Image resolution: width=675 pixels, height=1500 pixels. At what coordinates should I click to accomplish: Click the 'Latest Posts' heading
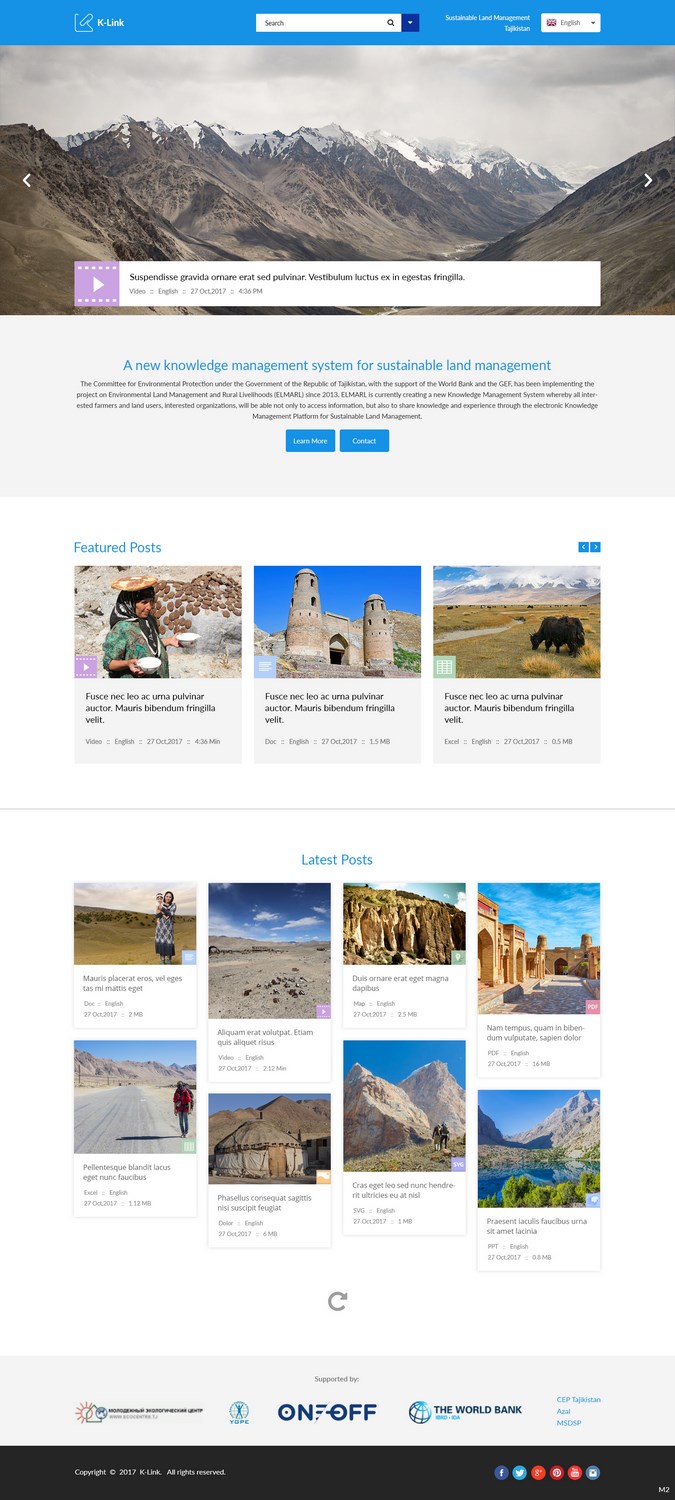pos(337,859)
